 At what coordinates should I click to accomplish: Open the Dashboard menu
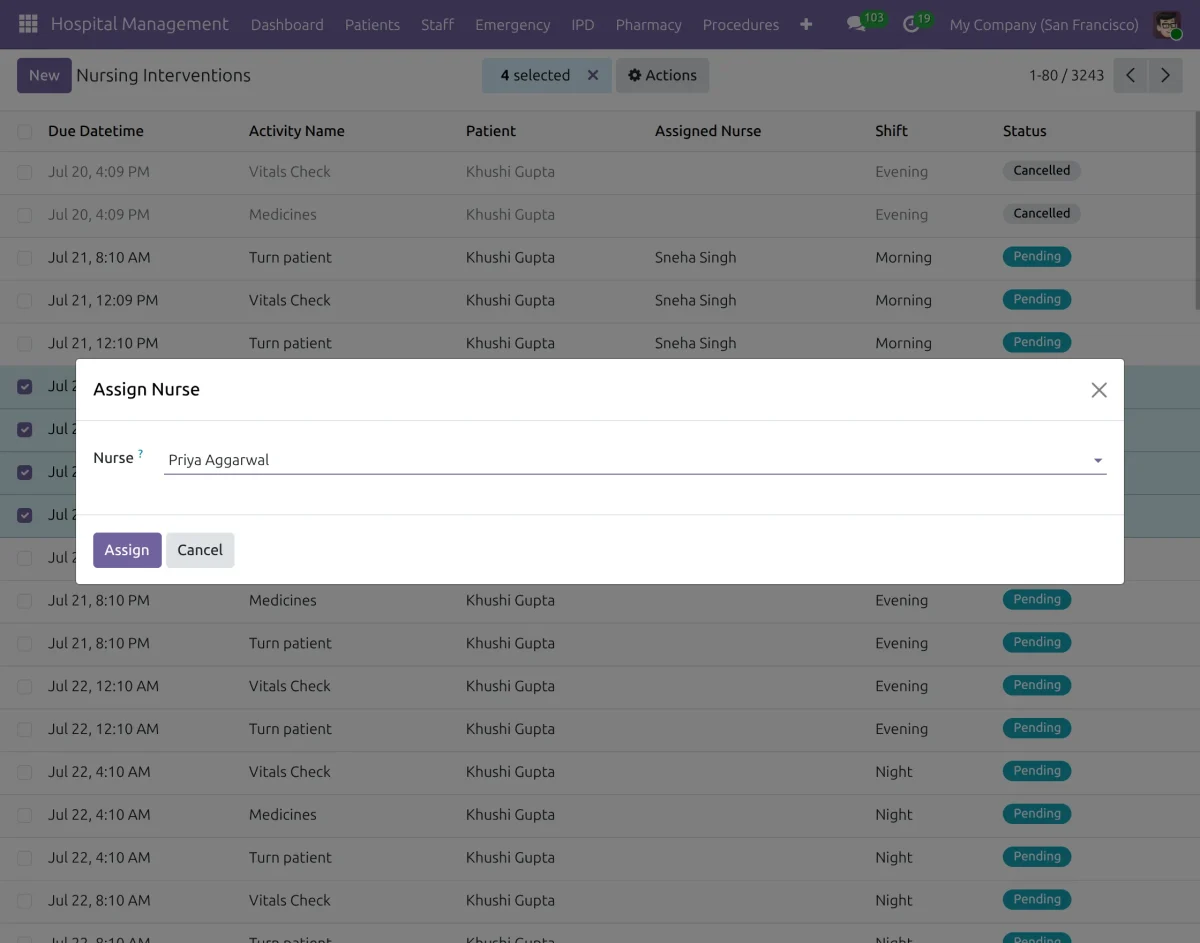pos(287,24)
